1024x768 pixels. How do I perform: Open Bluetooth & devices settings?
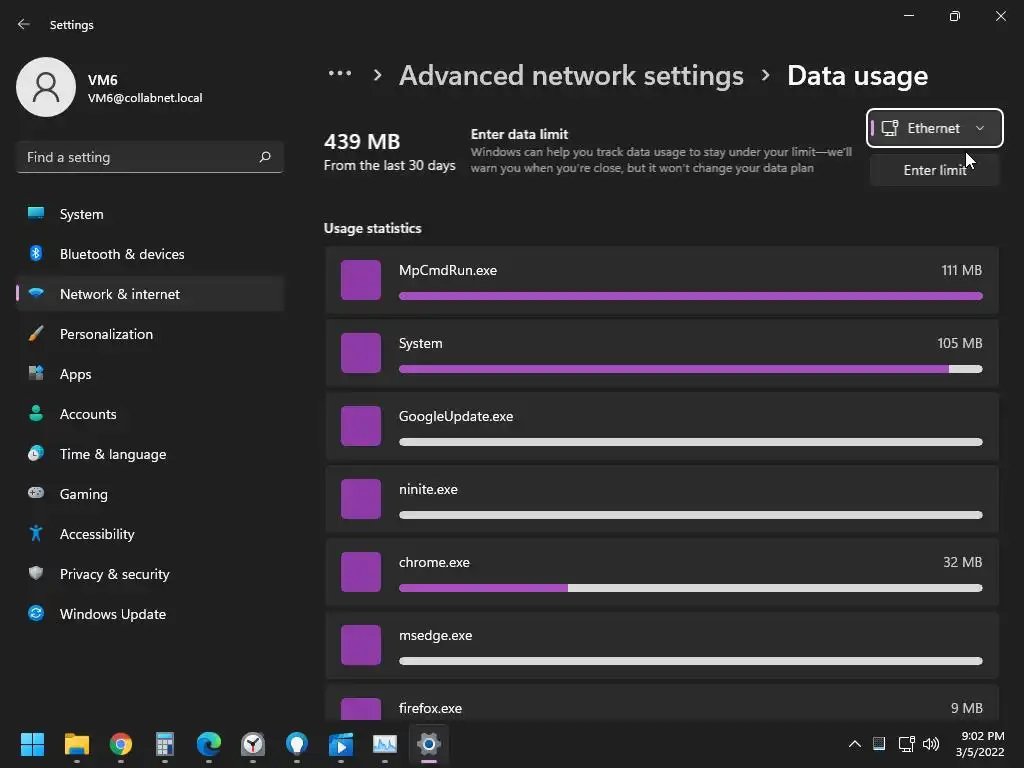coord(122,254)
